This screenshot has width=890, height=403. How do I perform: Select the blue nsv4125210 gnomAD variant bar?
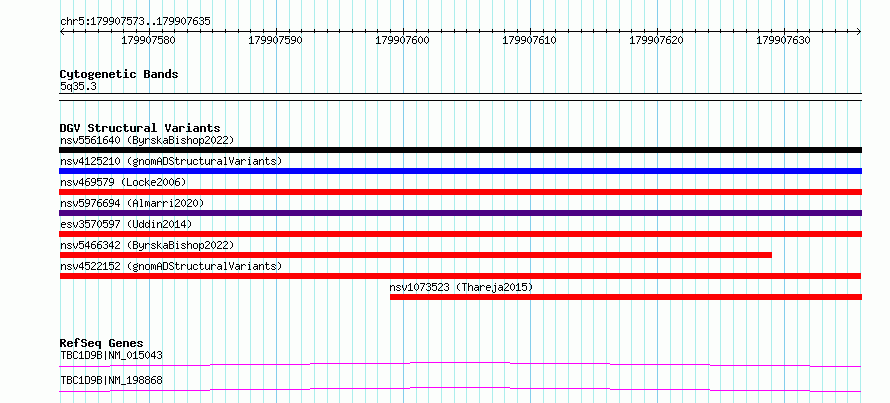click(x=460, y=171)
